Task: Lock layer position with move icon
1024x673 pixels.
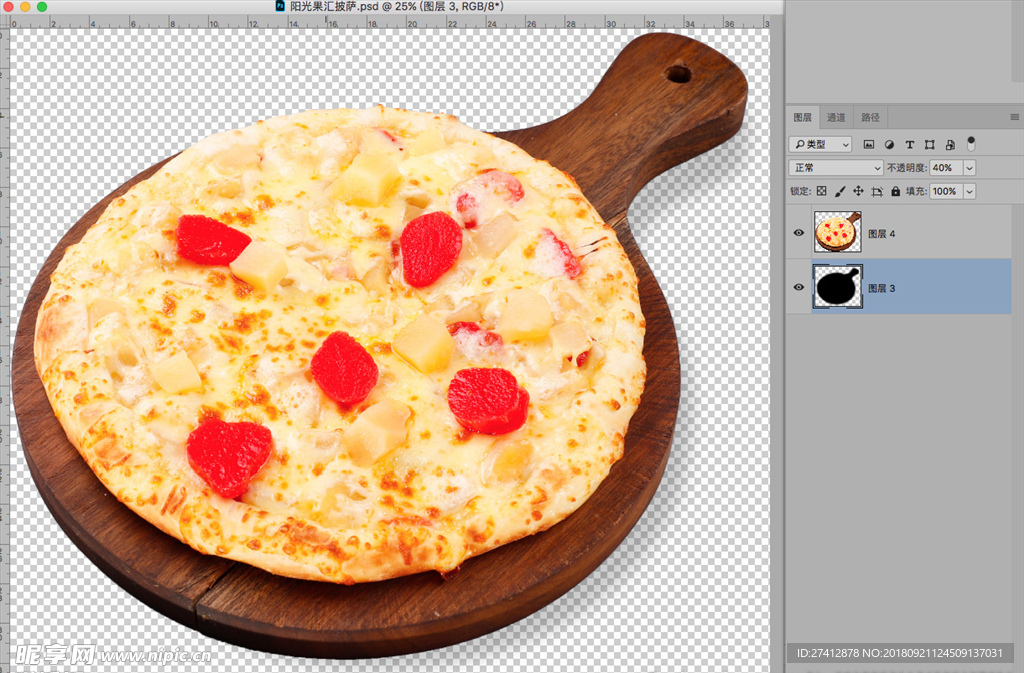Action: point(858,191)
